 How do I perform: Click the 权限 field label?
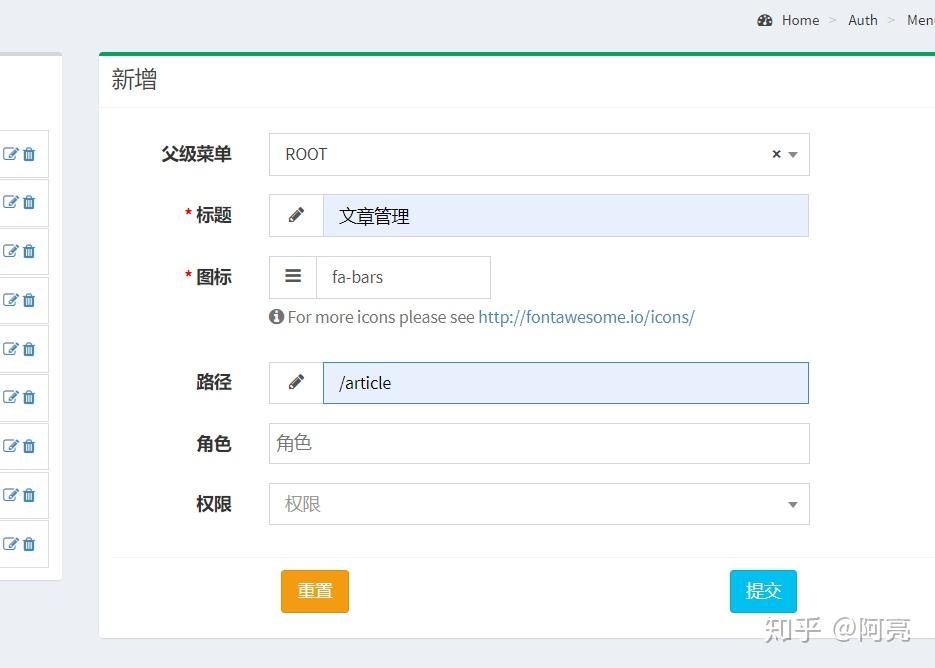click(x=213, y=504)
